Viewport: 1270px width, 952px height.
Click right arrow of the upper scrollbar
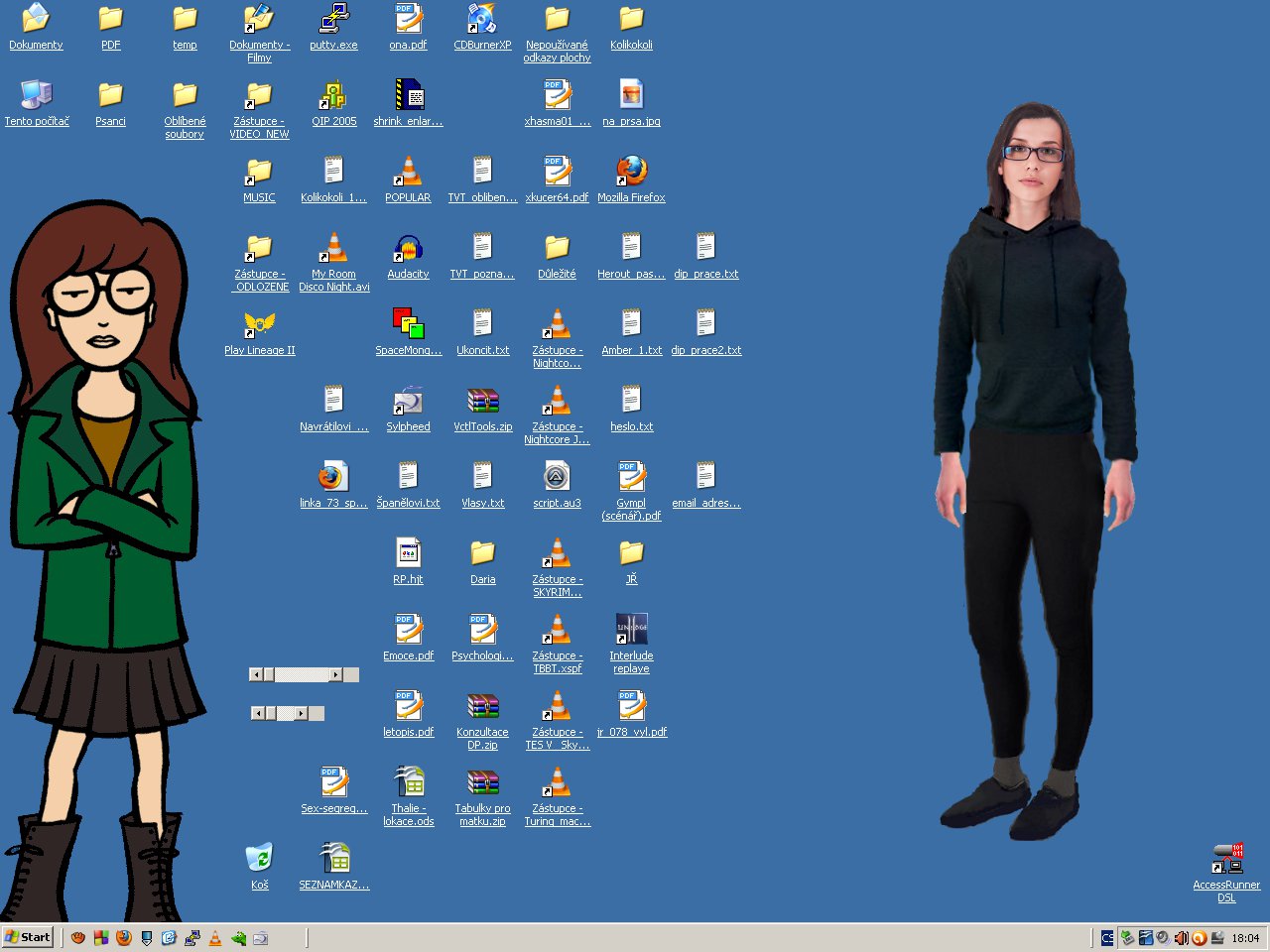(335, 674)
